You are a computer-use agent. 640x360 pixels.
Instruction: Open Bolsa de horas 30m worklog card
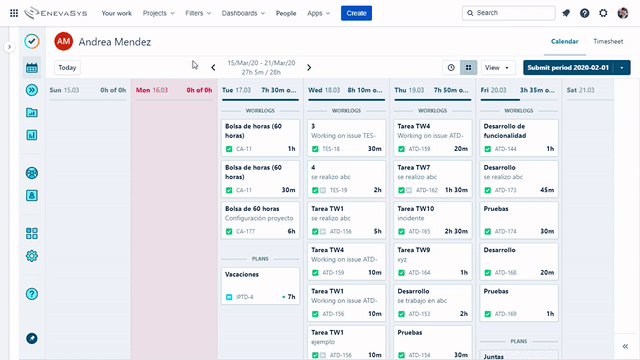click(260, 179)
